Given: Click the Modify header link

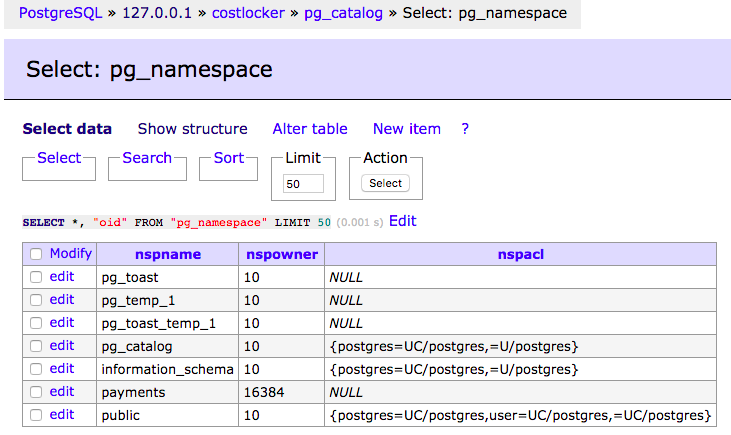Looking at the screenshot, I should tap(71, 253).
